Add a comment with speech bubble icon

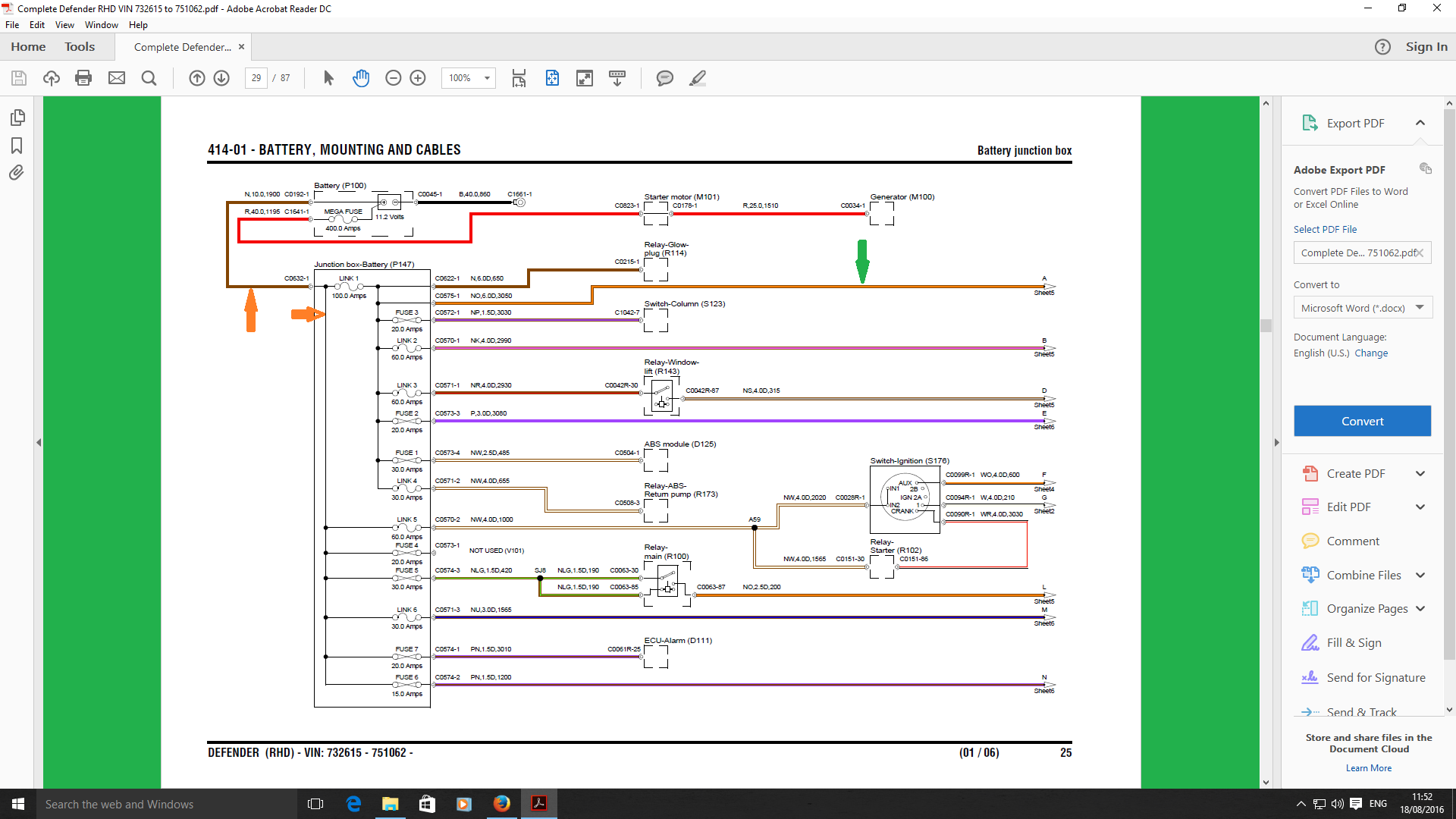click(665, 78)
